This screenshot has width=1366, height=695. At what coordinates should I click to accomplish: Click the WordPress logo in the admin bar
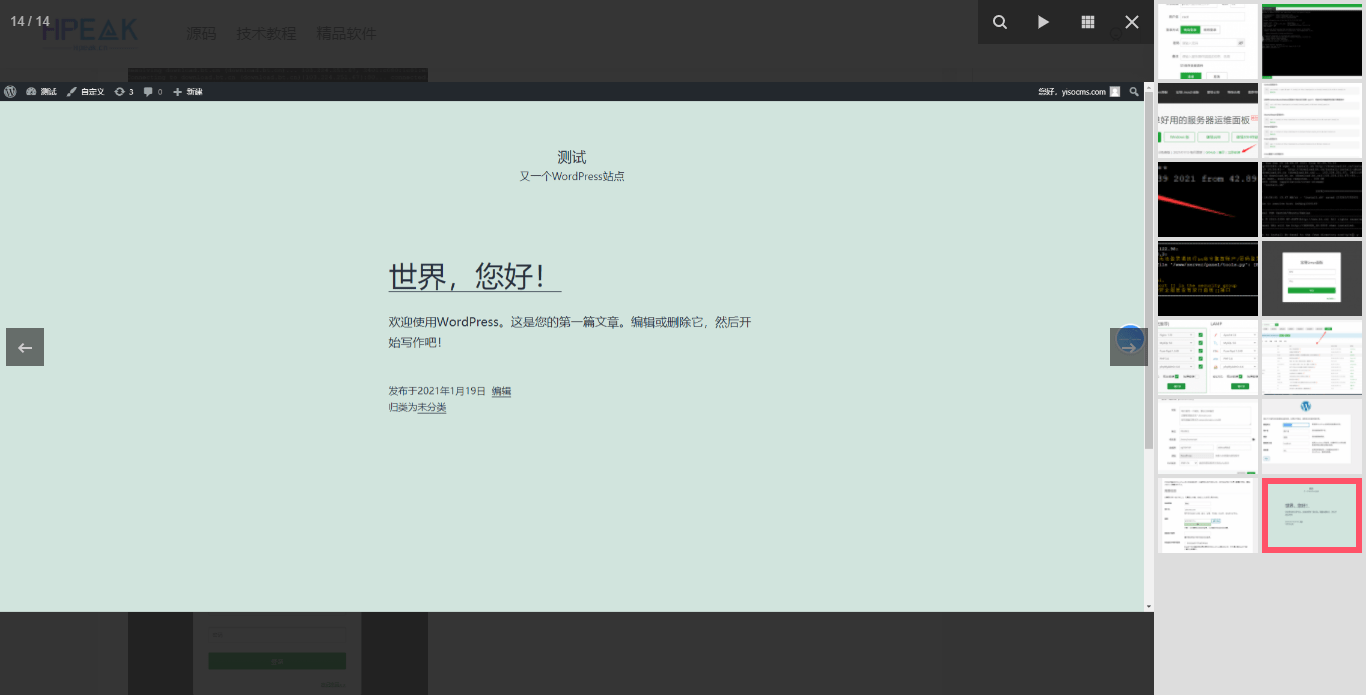tap(10, 91)
